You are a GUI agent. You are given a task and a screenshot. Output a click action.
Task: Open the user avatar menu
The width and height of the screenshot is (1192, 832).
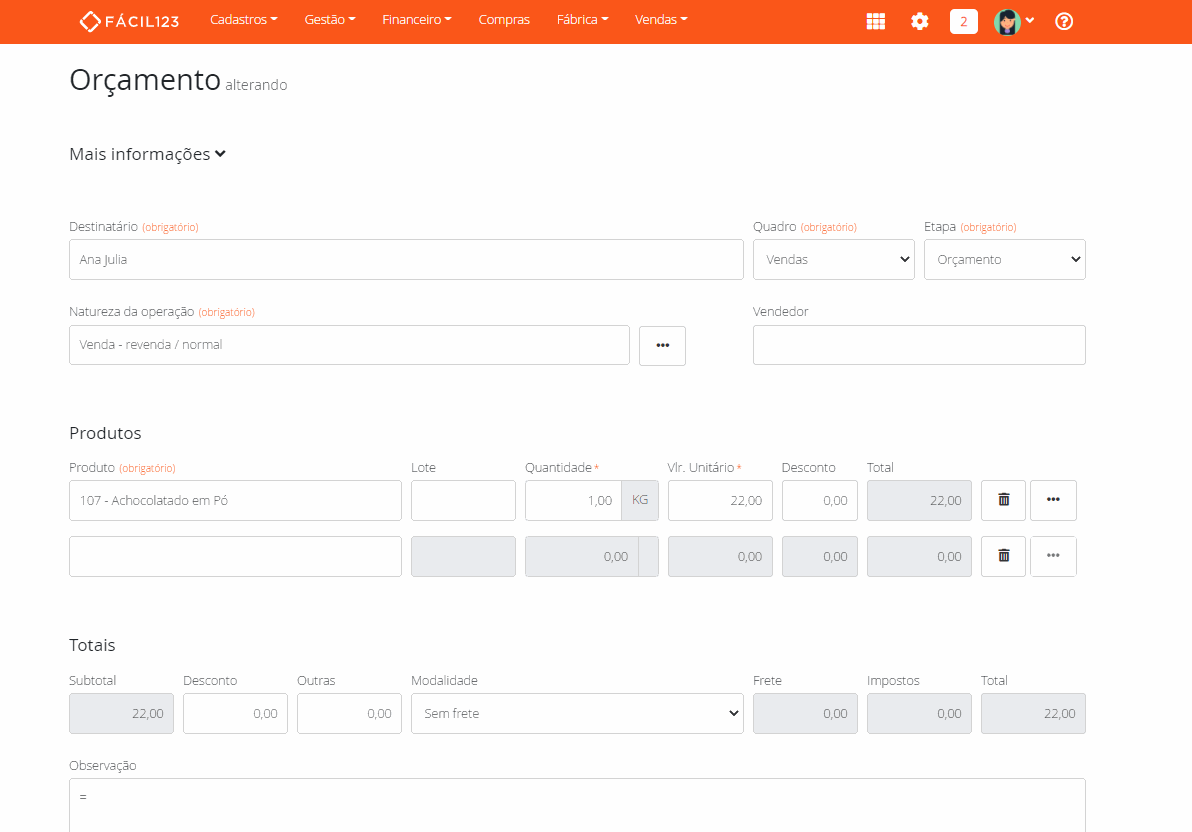(1013, 21)
